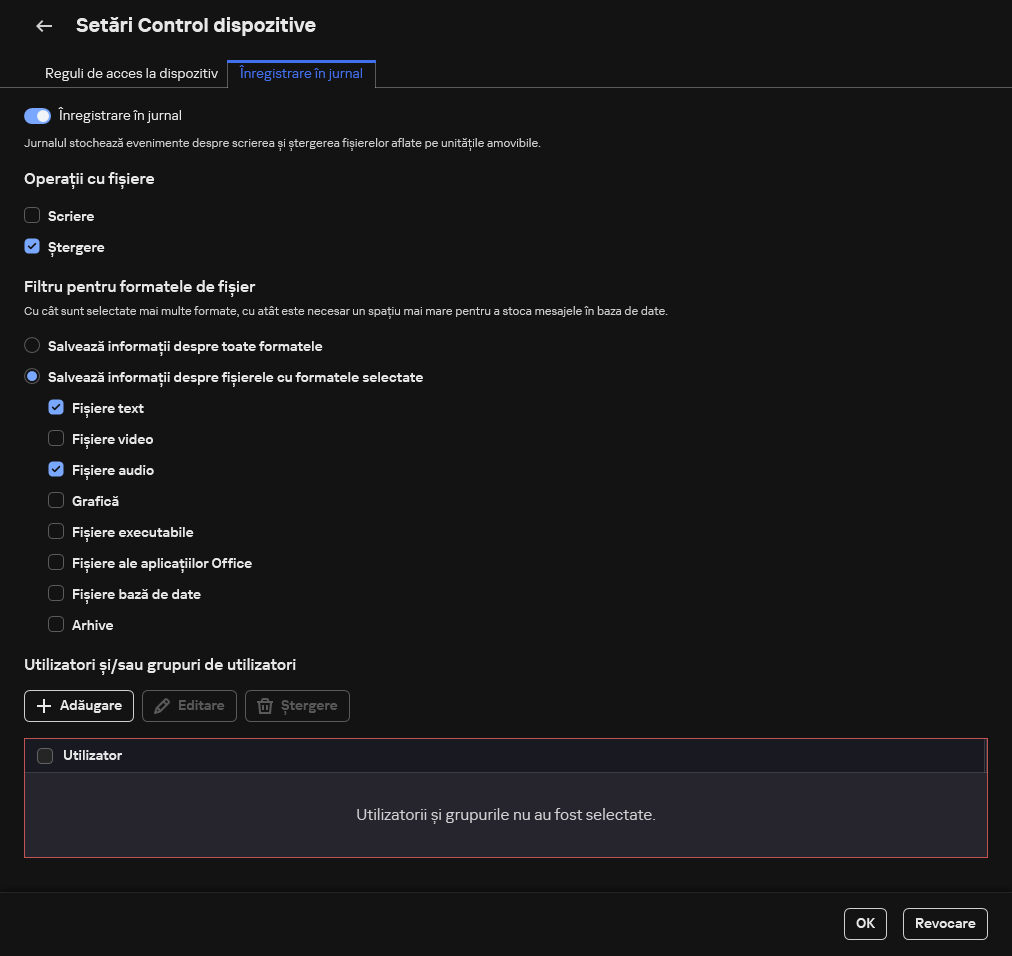Enable the Grafică checkbox
This screenshot has width=1012, height=956.
(x=56, y=501)
